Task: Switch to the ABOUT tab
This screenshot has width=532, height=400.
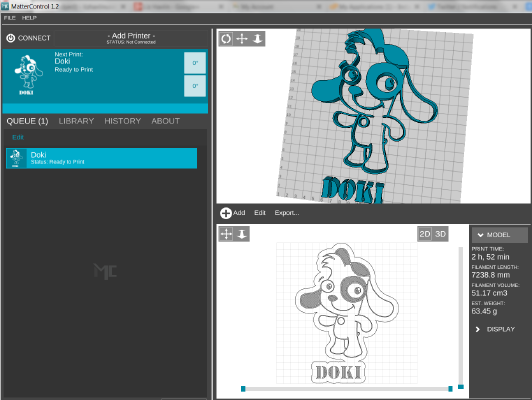Action: point(166,121)
